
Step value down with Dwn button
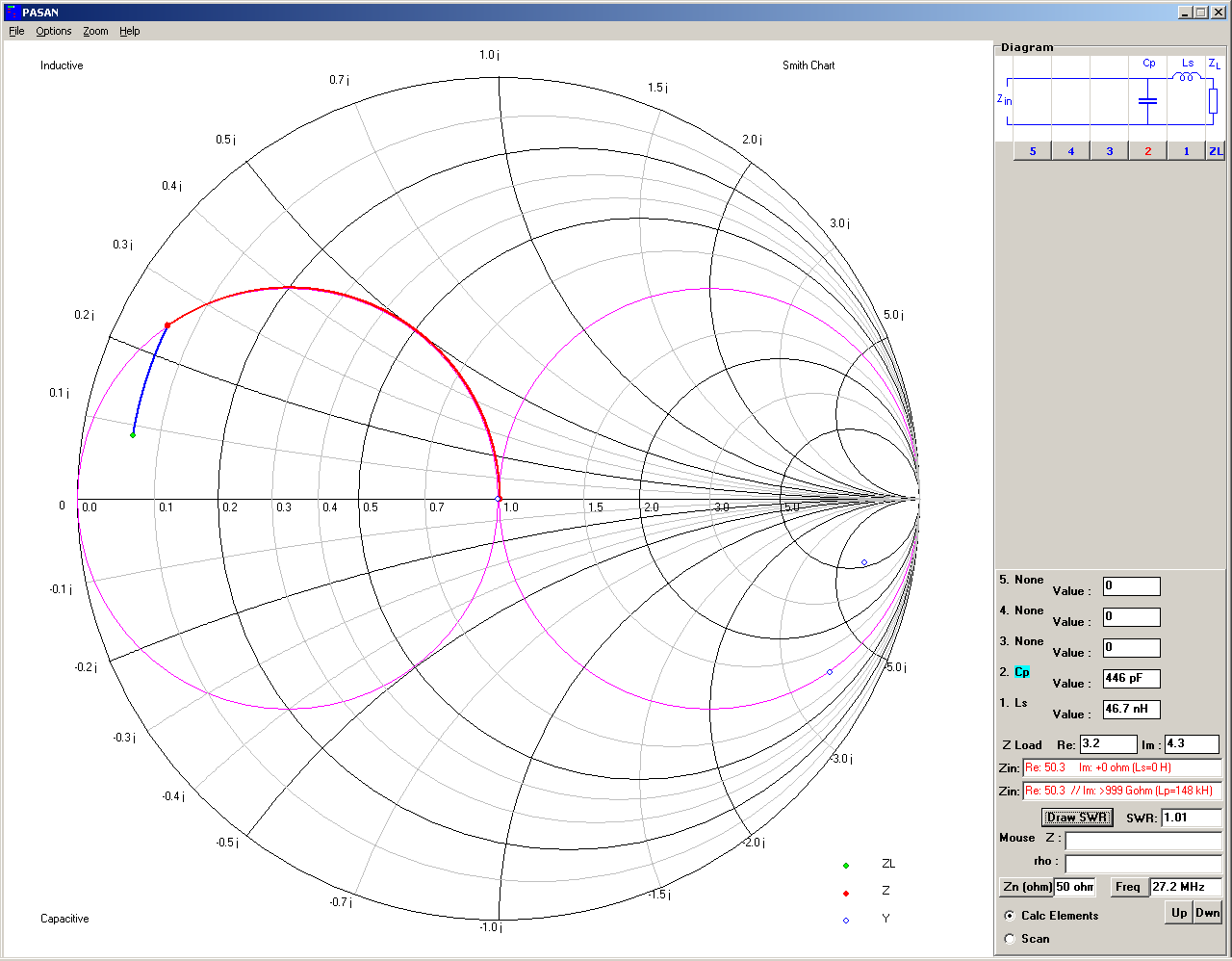[x=1207, y=913]
